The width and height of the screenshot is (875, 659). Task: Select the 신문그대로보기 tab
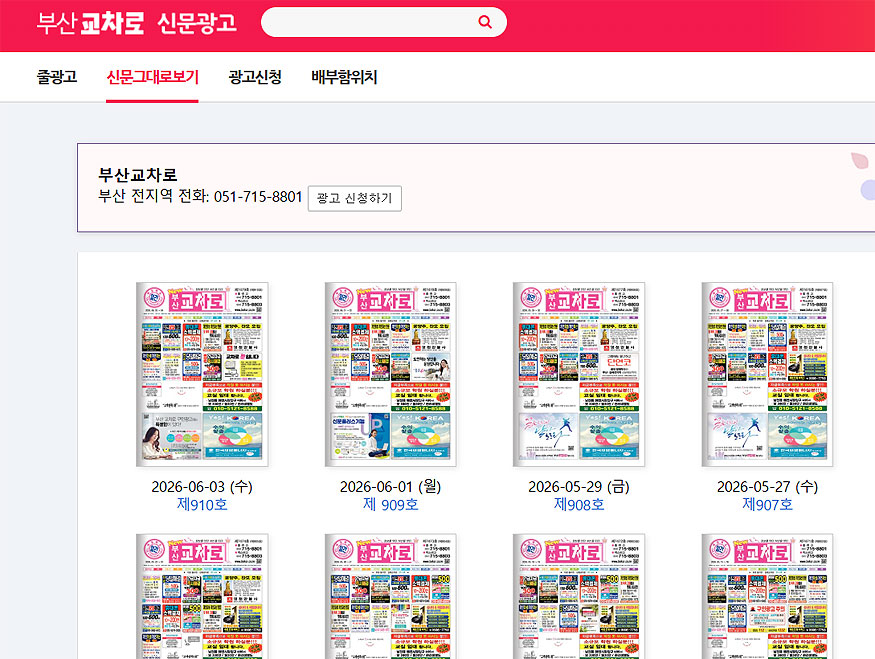pos(152,76)
